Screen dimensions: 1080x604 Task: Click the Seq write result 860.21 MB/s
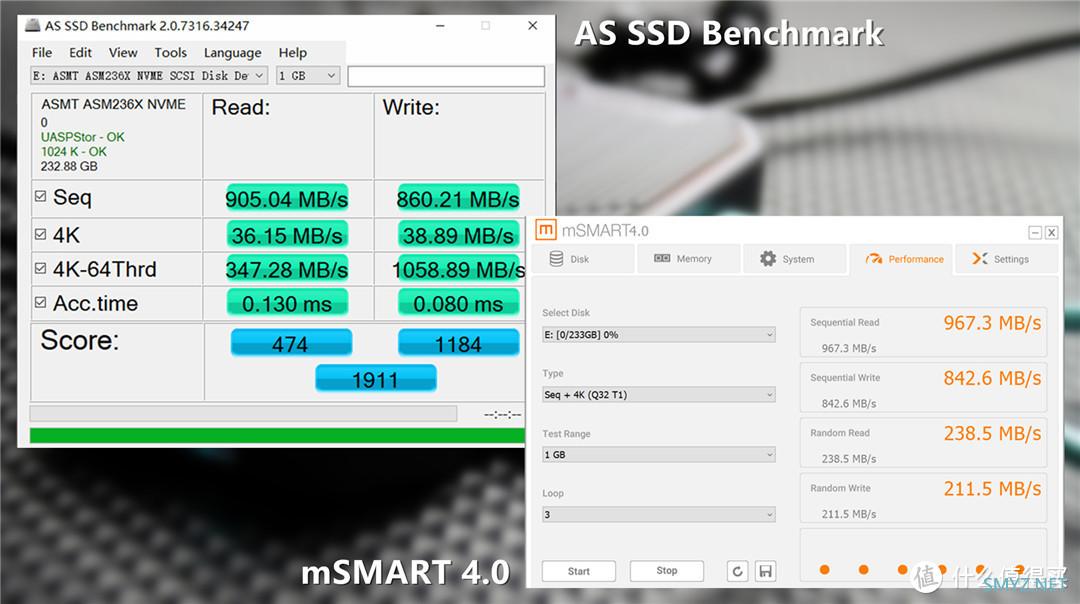coord(458,198)
